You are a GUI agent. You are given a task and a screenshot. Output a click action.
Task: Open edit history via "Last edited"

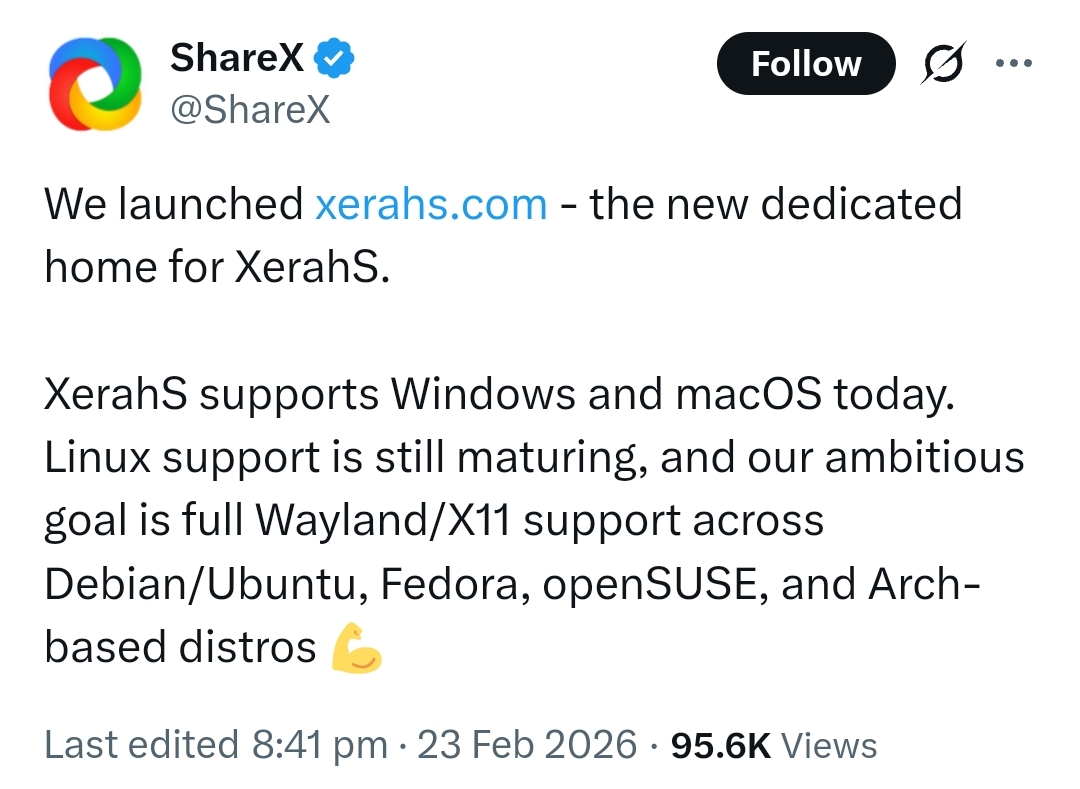[x=141, y=745]
